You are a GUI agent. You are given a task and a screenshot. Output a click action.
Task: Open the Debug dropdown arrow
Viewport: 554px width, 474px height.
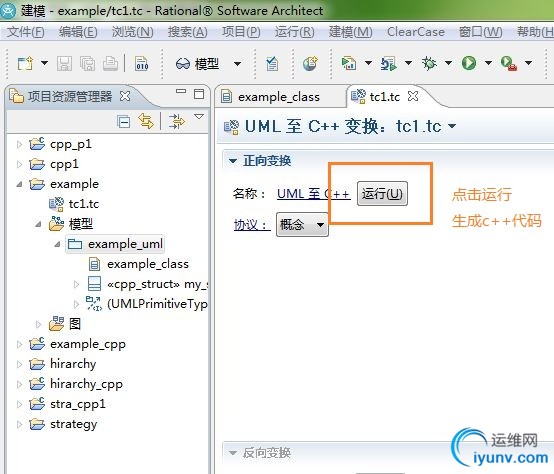click(x=448, y=63)
